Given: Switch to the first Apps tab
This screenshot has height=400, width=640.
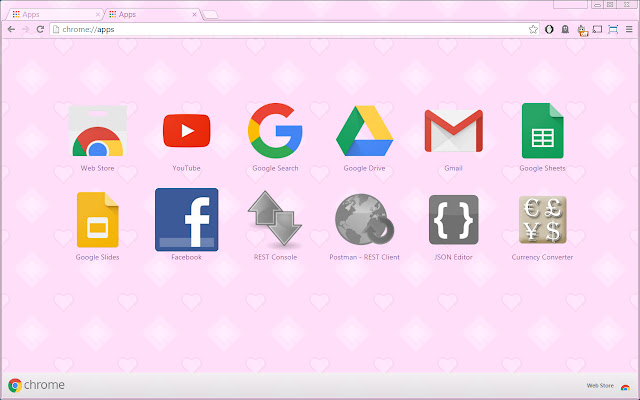Looking at the screenshot, I should pos(54,15).
